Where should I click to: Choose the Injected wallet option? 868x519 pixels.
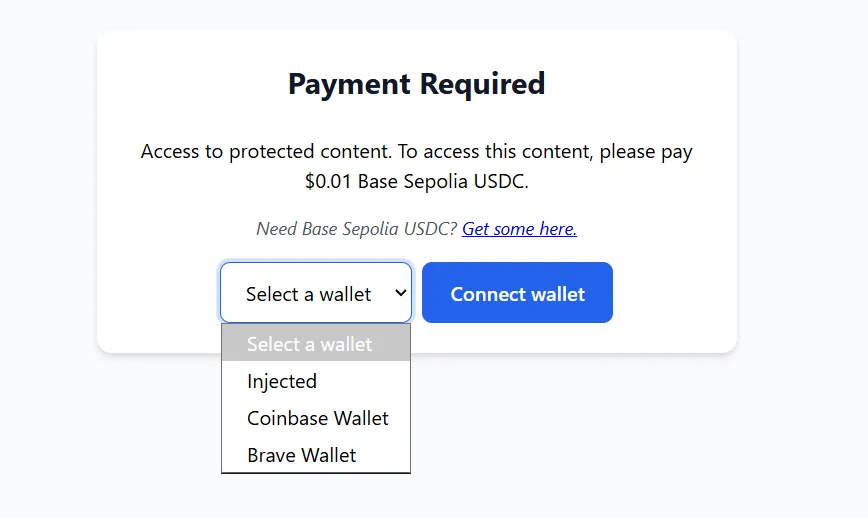point(282,381)
